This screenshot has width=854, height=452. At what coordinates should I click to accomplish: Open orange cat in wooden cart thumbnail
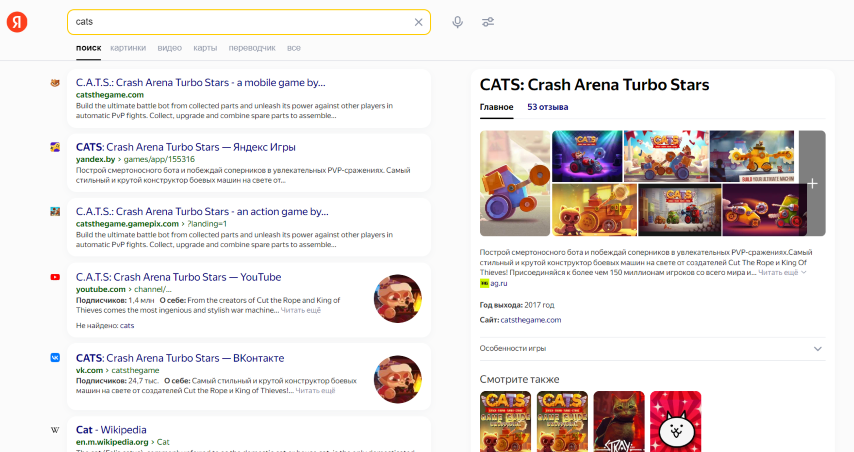[x=594, y=210]
